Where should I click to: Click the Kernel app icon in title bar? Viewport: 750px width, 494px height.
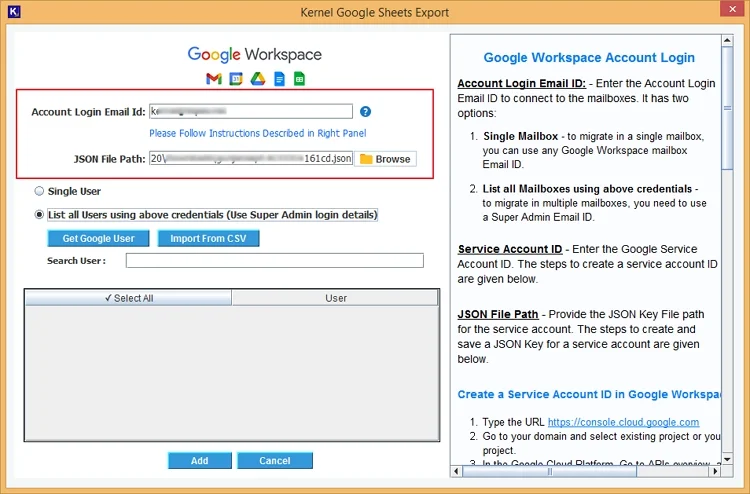pyautogui.click(x=13, y=12)
